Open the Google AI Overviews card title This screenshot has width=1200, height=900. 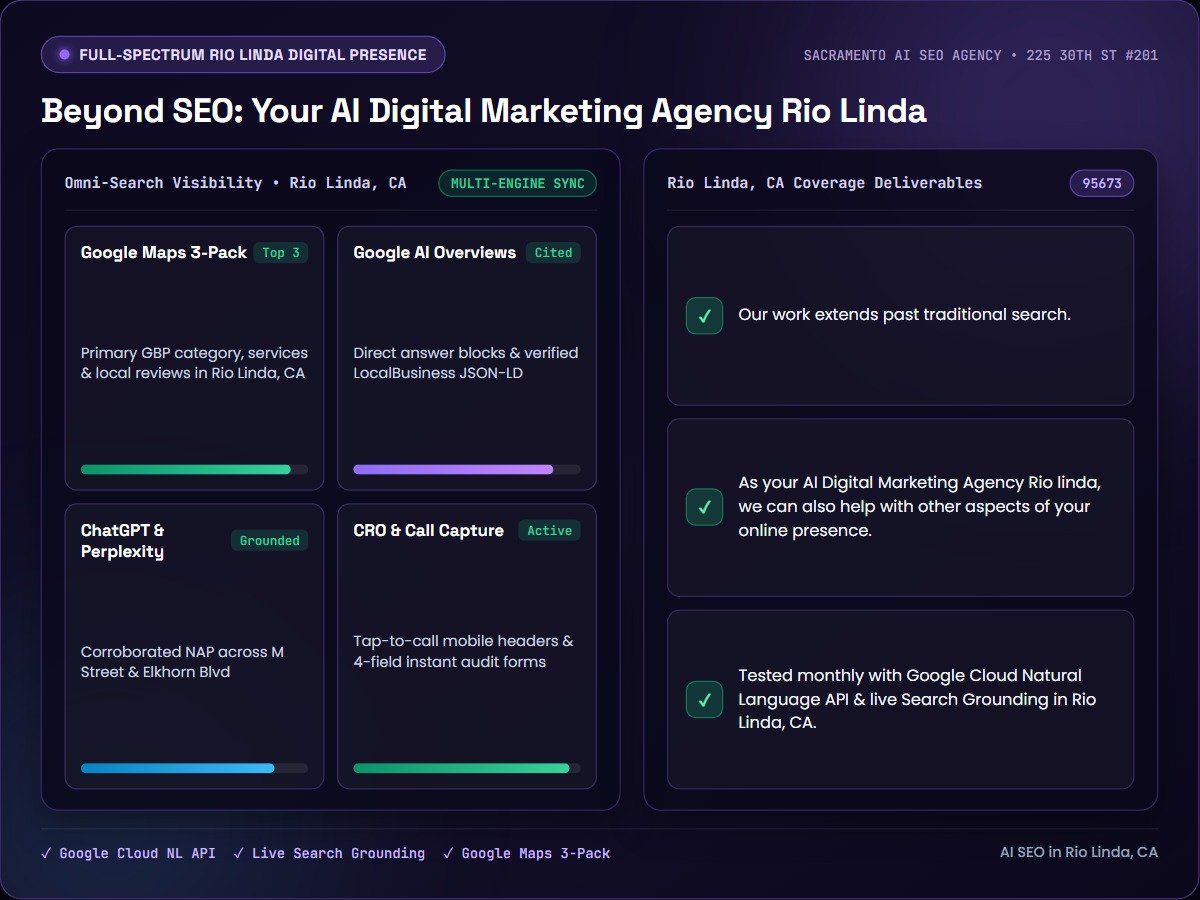point(435,253)
